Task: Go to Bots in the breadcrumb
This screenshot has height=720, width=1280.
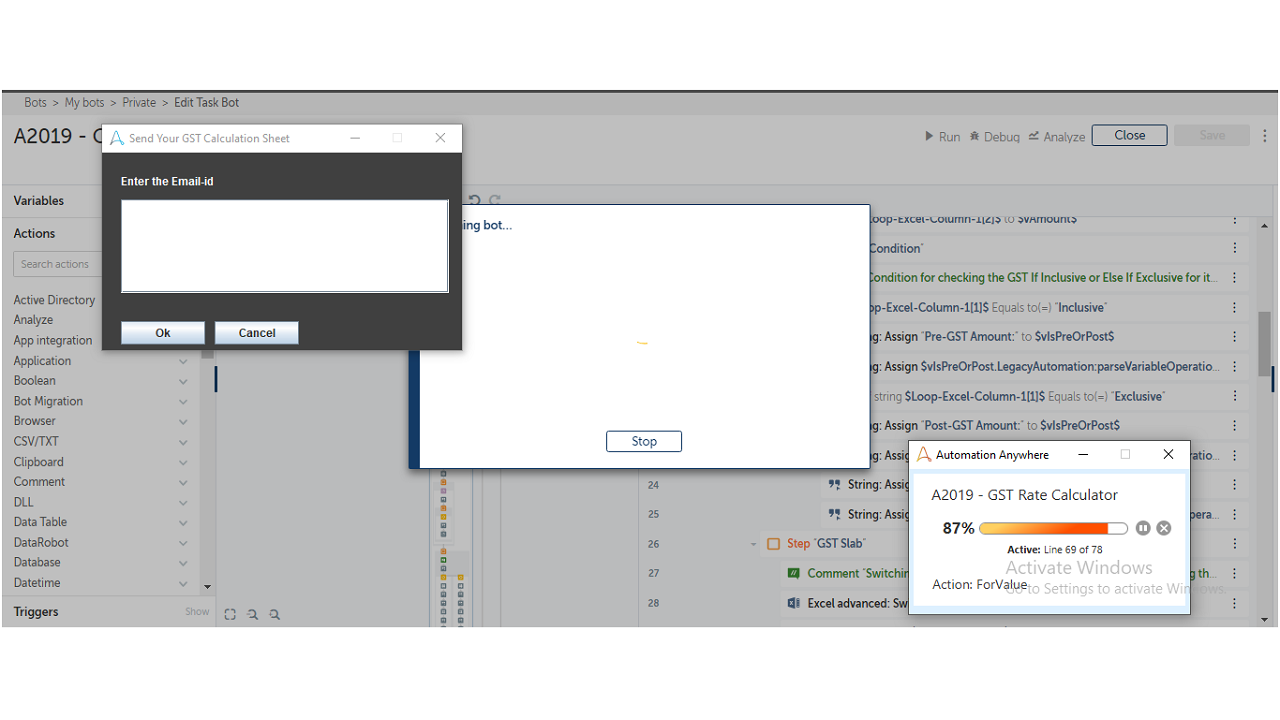Action: [x=36, y=103]
